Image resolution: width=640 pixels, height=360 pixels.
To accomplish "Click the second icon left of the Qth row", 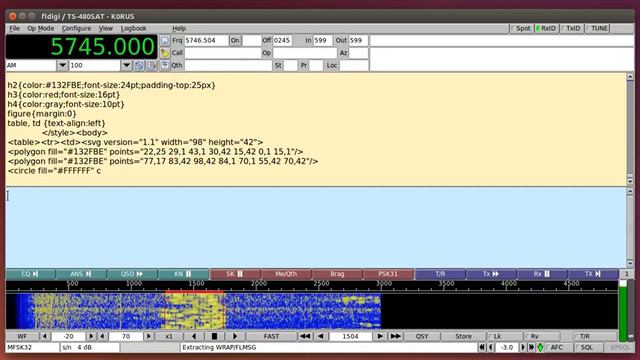I will 151,65.
